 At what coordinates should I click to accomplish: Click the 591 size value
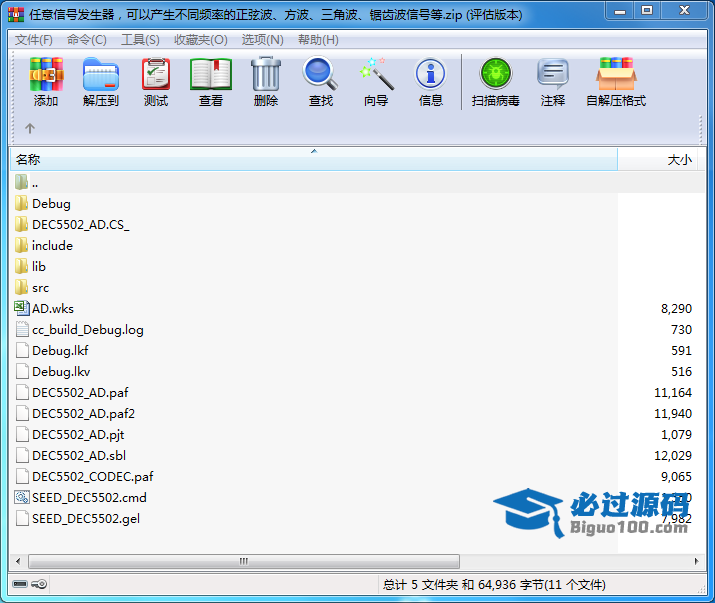click(681, 351)
